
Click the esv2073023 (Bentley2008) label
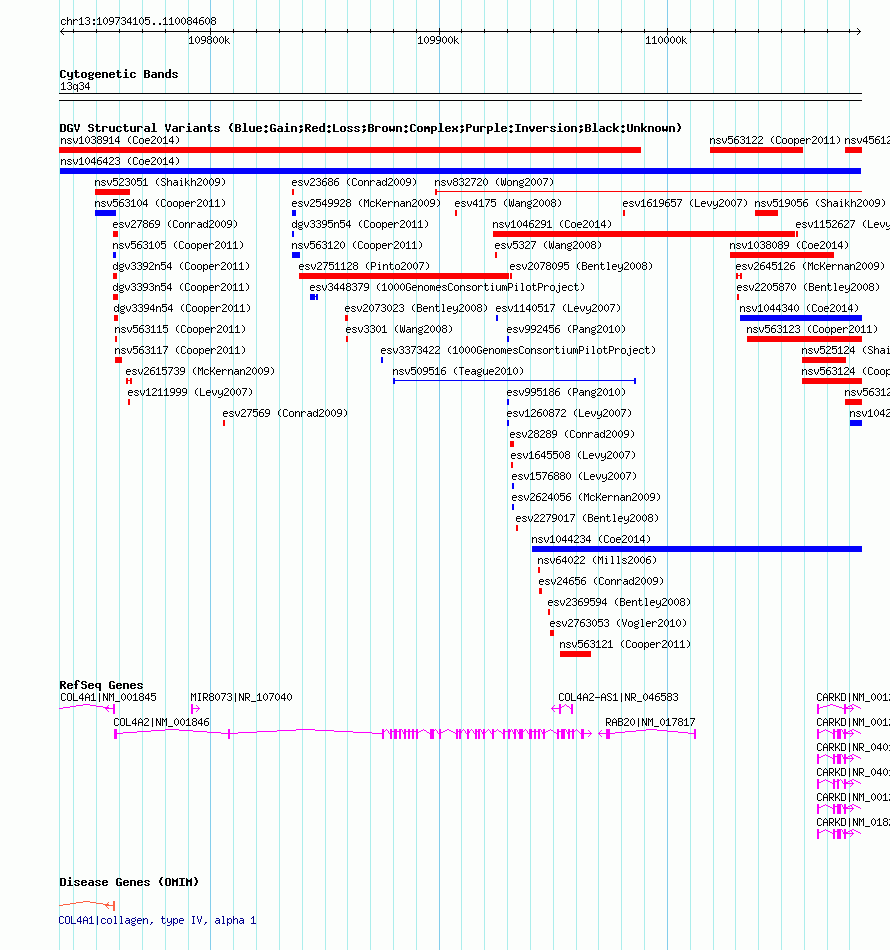(416, 308)
